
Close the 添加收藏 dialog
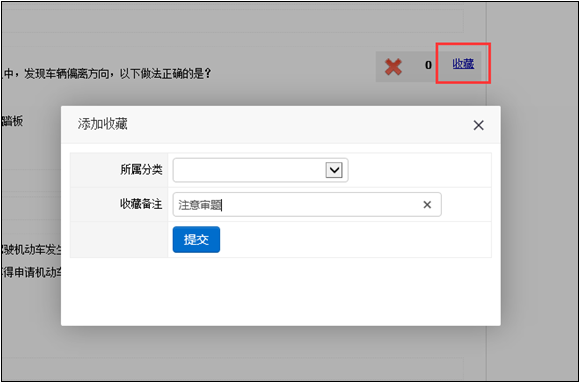(x=478, y=125)
